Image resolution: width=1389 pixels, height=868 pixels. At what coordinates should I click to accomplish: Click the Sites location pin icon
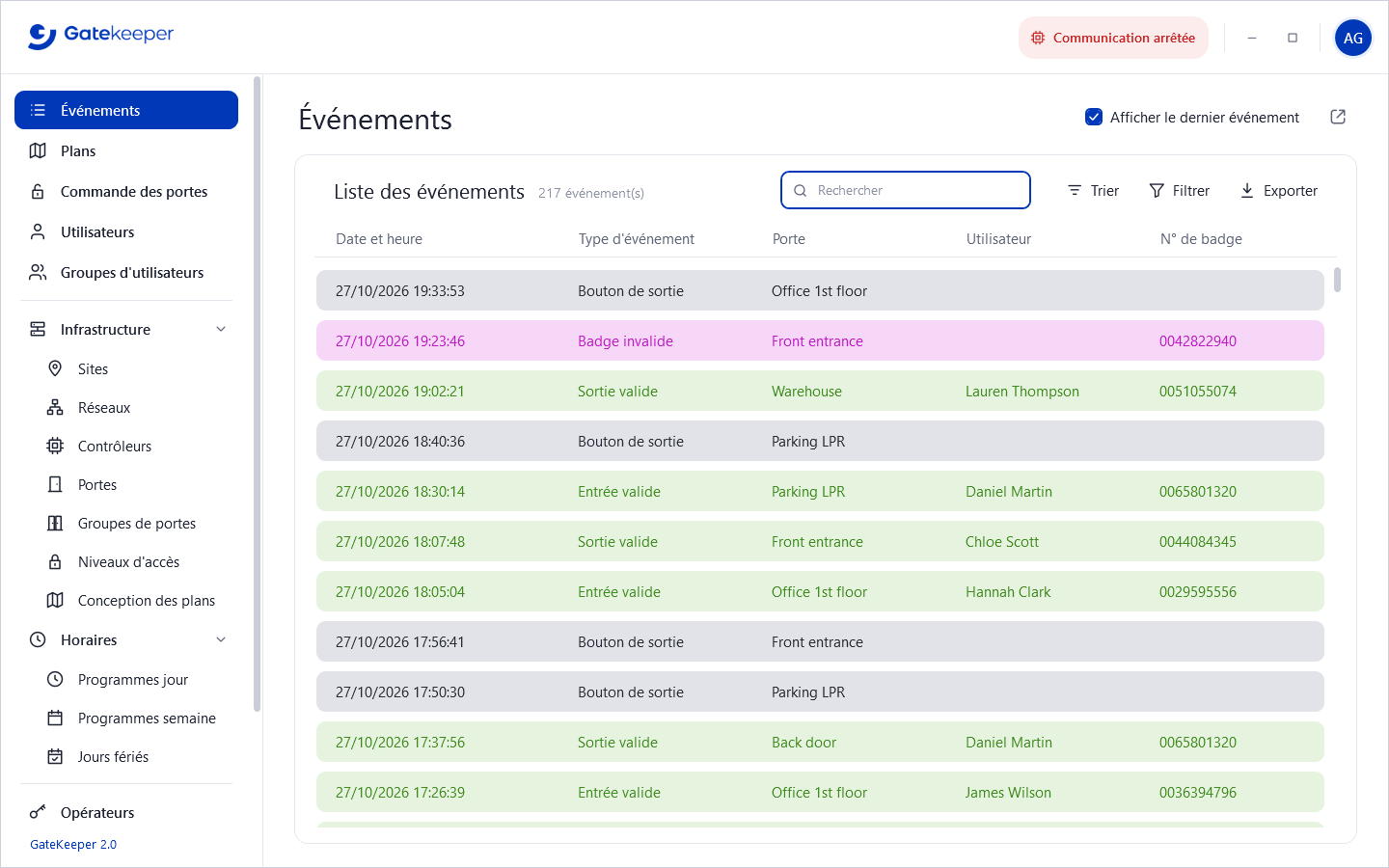click(55, 368)
